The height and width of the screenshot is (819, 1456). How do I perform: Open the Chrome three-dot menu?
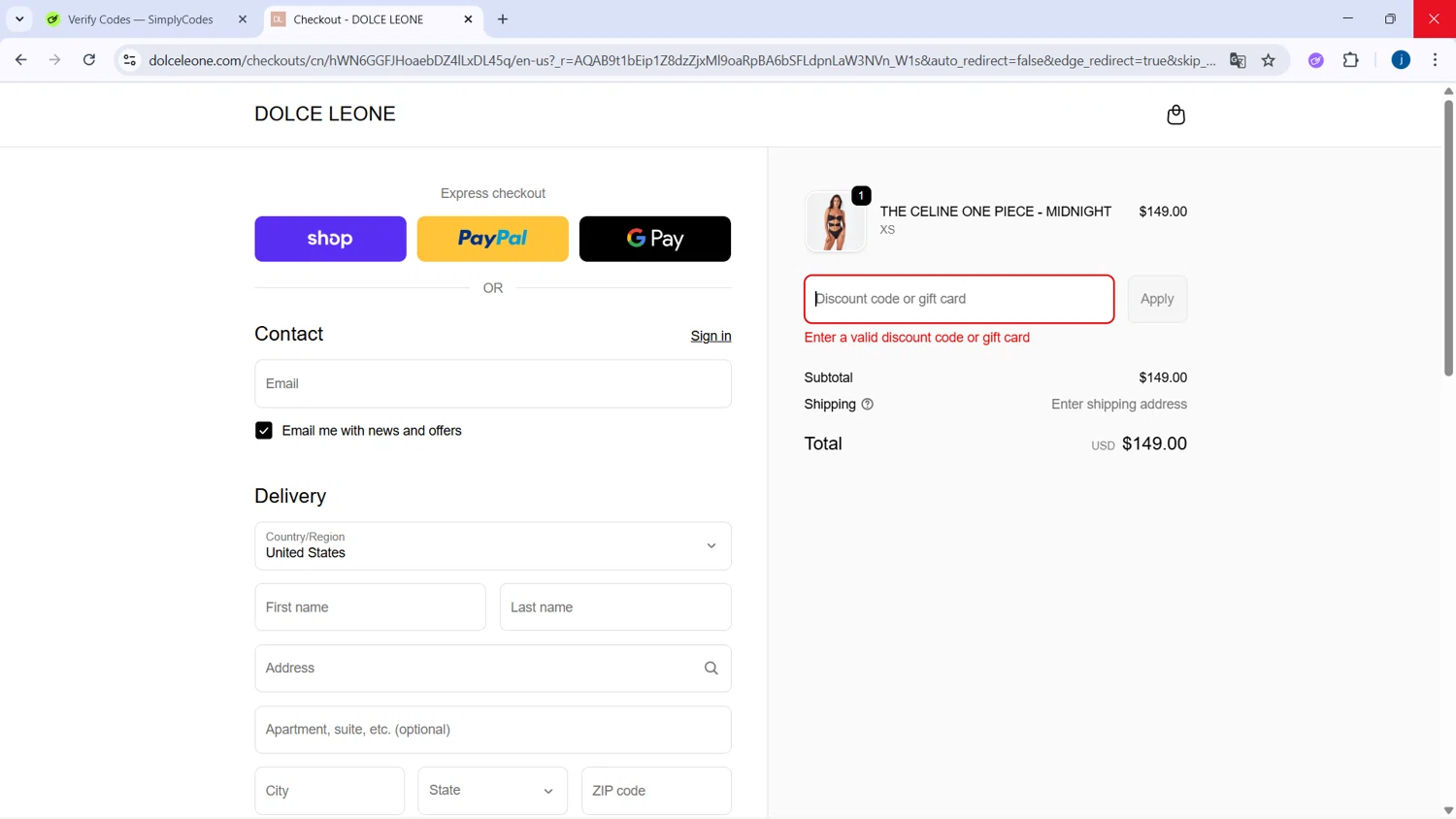click(x=1435, y=60)
